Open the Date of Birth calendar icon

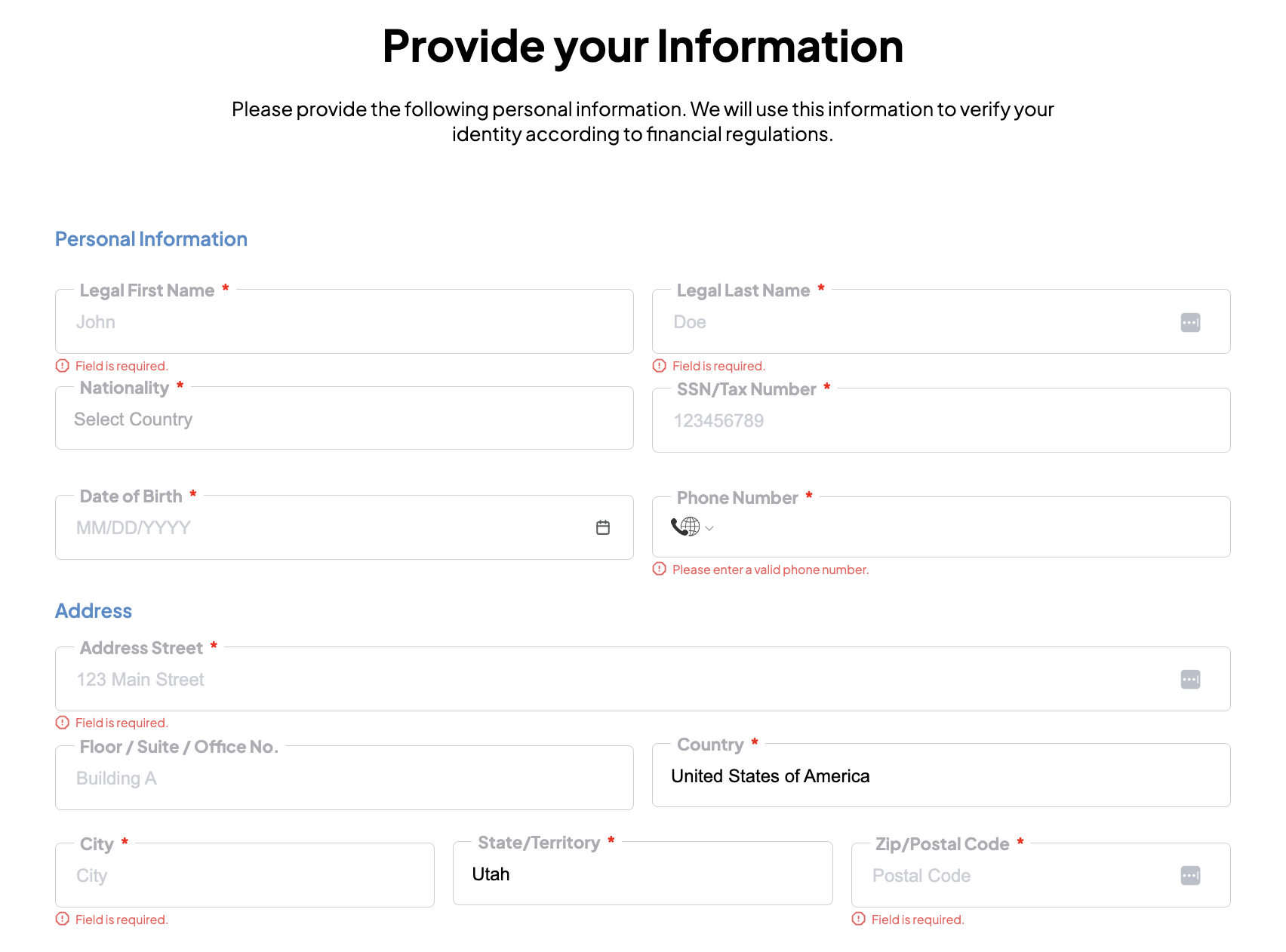click(x=602, y=527)
